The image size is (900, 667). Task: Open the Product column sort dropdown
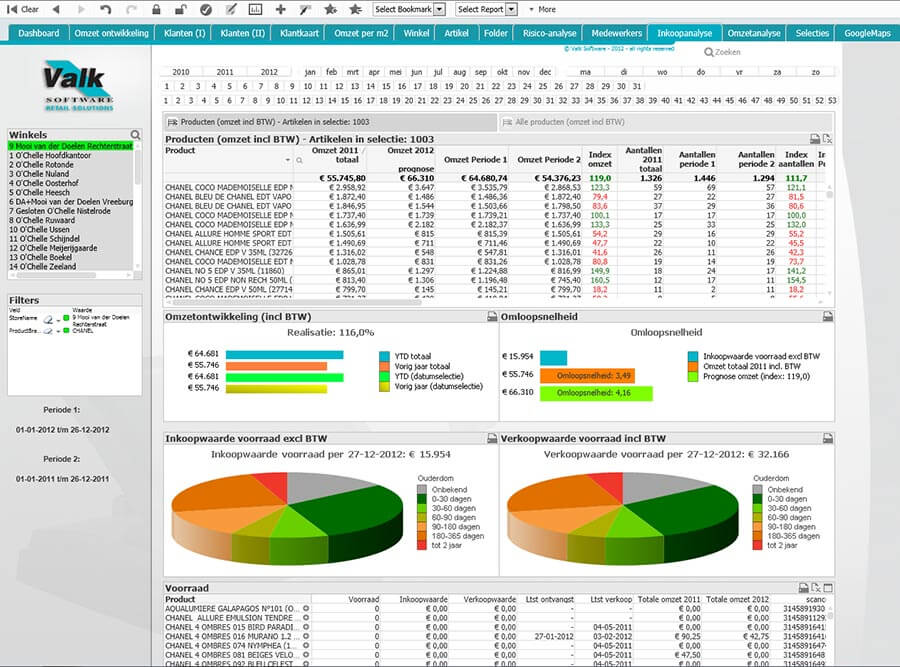(x=288, y=160)
